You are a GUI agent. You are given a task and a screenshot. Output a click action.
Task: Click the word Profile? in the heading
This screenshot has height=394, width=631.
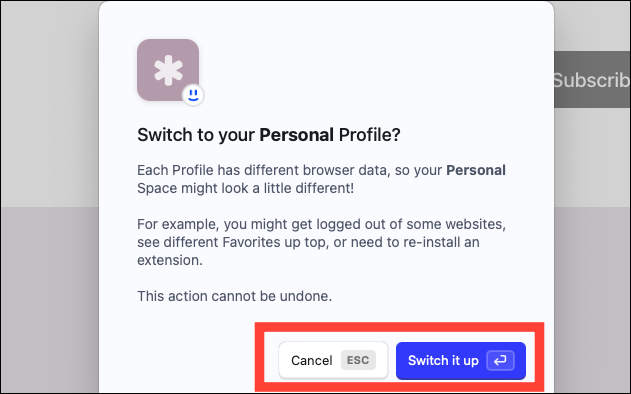(x=369, y=135)
